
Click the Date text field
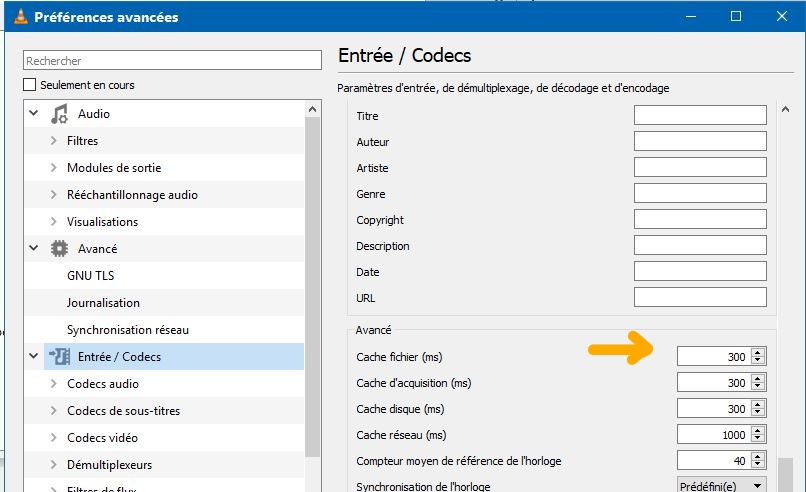click(700, 271)
